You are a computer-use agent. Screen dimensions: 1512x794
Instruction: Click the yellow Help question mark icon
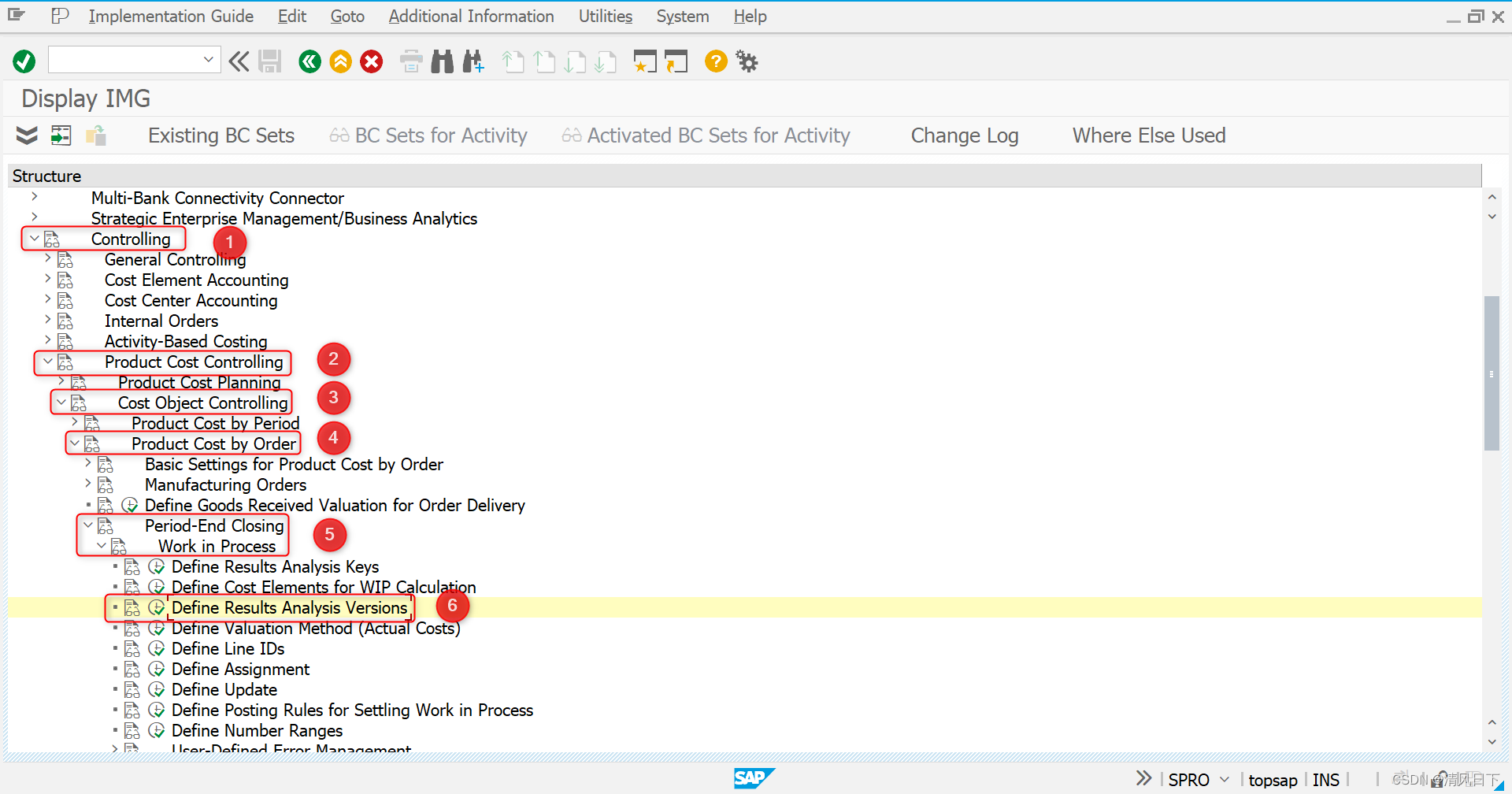coord(716,61)
